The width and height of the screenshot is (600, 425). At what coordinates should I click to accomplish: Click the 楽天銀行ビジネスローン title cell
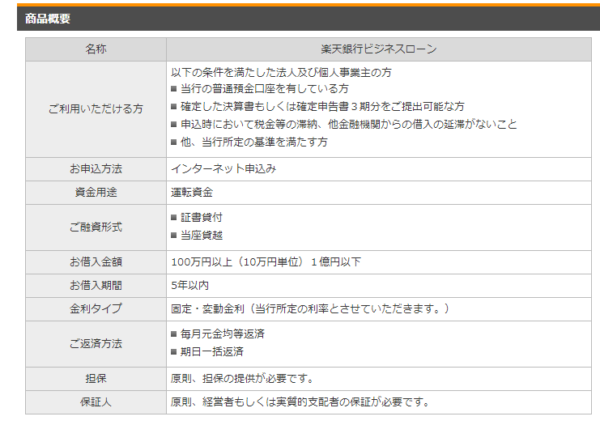pyautogui.click(x=379, y=49)
